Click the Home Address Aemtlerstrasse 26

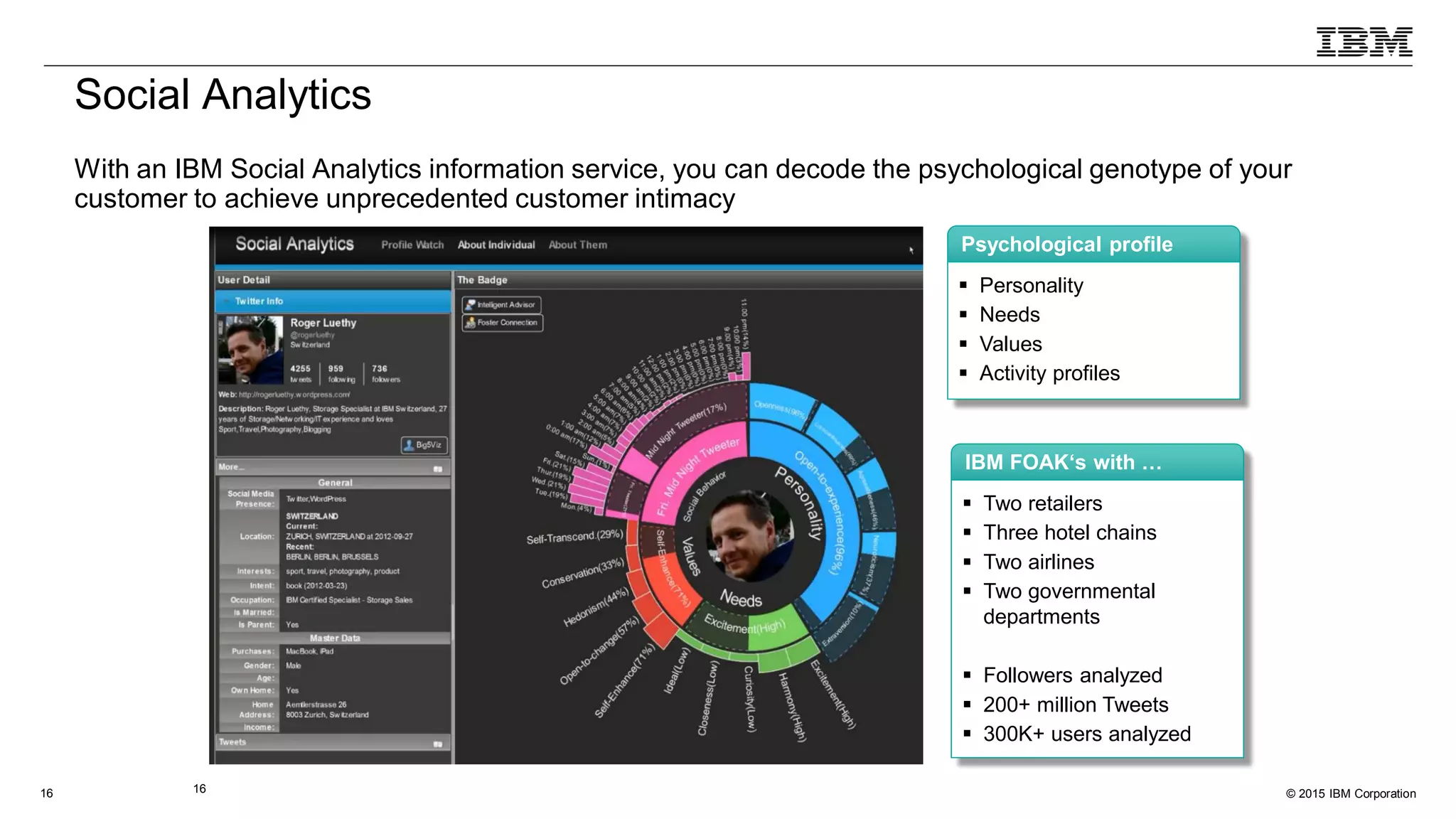click(x=316, y=705)
